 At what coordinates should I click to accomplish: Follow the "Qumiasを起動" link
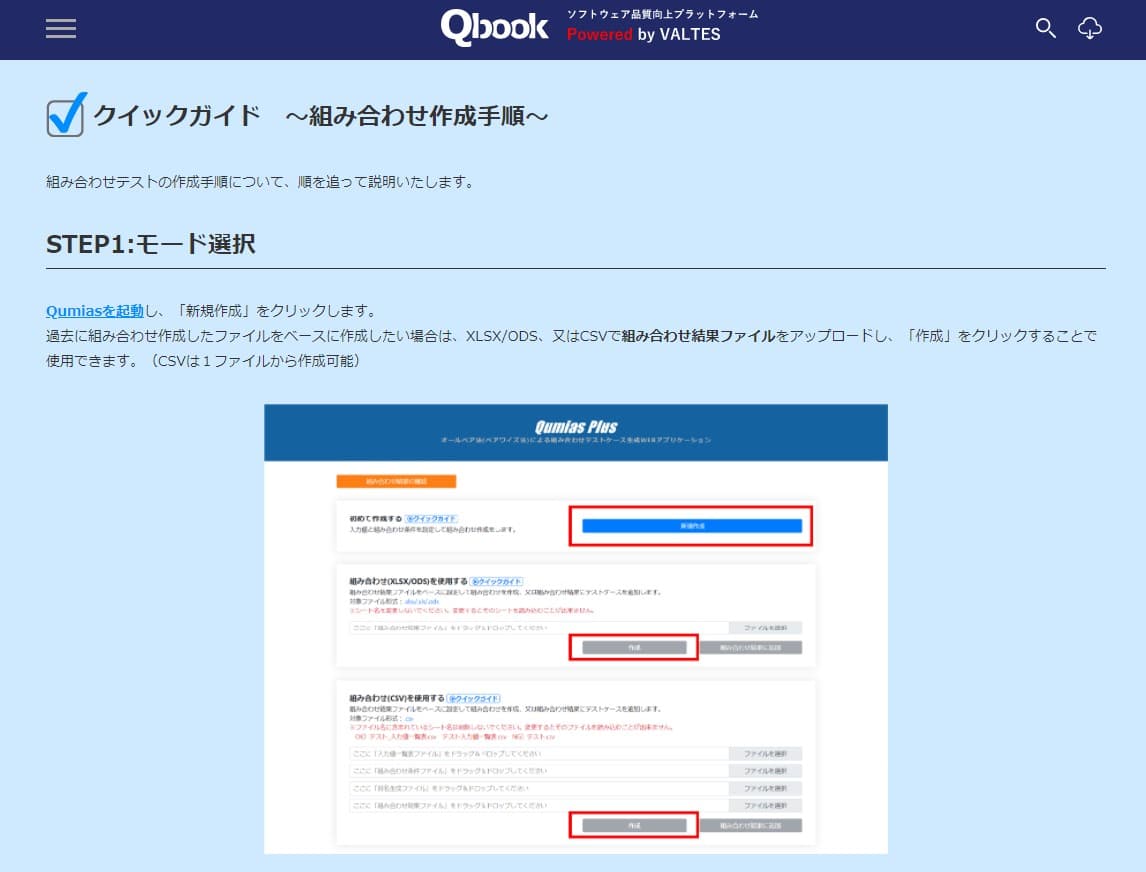point(95,311)
